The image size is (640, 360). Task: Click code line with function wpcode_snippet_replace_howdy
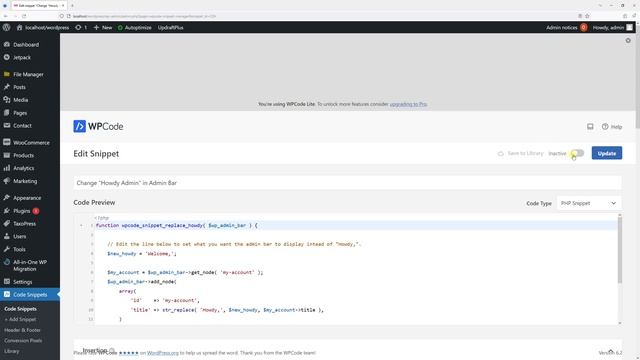point(177,225)
